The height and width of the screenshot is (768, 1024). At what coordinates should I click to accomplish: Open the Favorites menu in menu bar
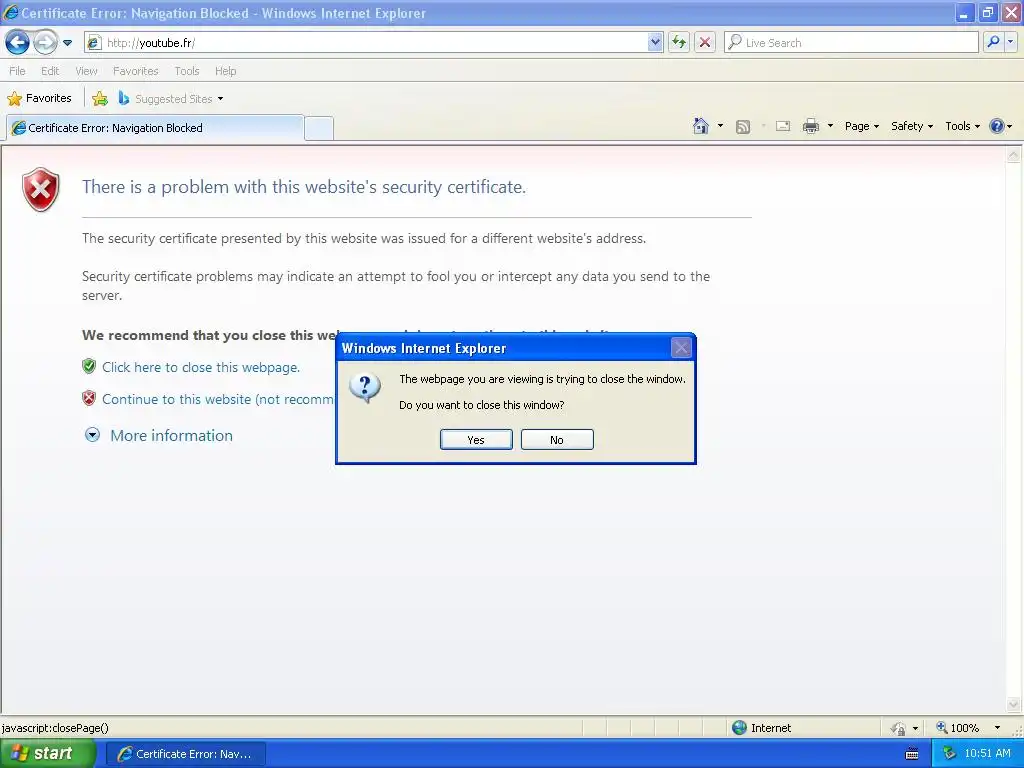135,71
